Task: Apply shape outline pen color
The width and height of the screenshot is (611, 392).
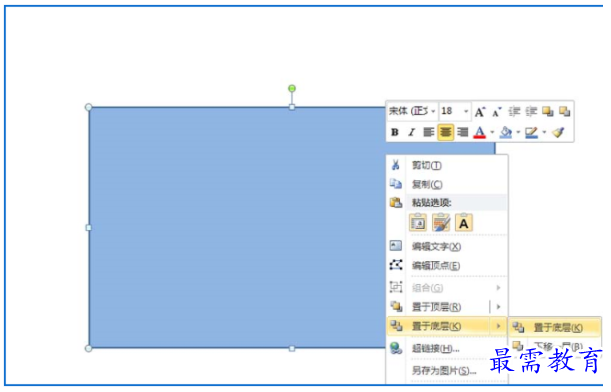Action: click(x=532, y=132)
